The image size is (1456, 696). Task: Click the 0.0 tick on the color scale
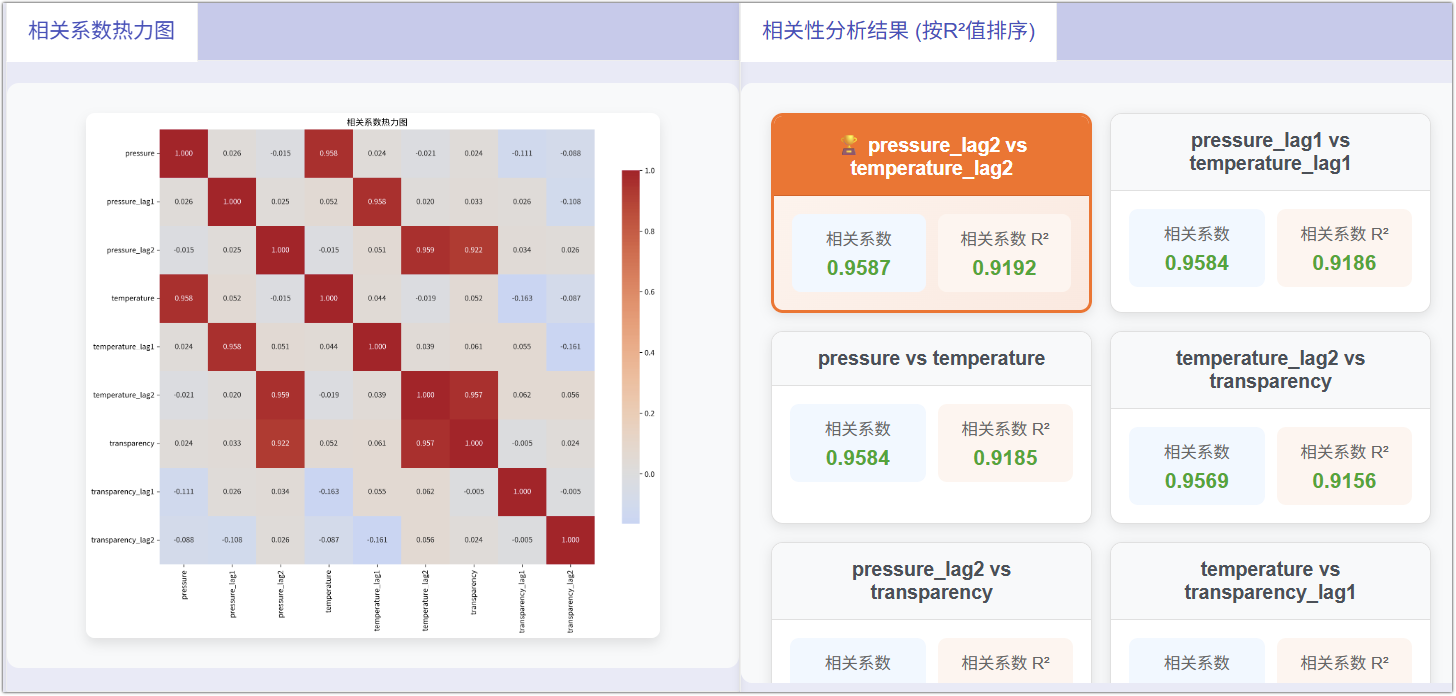[x=650, y=474]
